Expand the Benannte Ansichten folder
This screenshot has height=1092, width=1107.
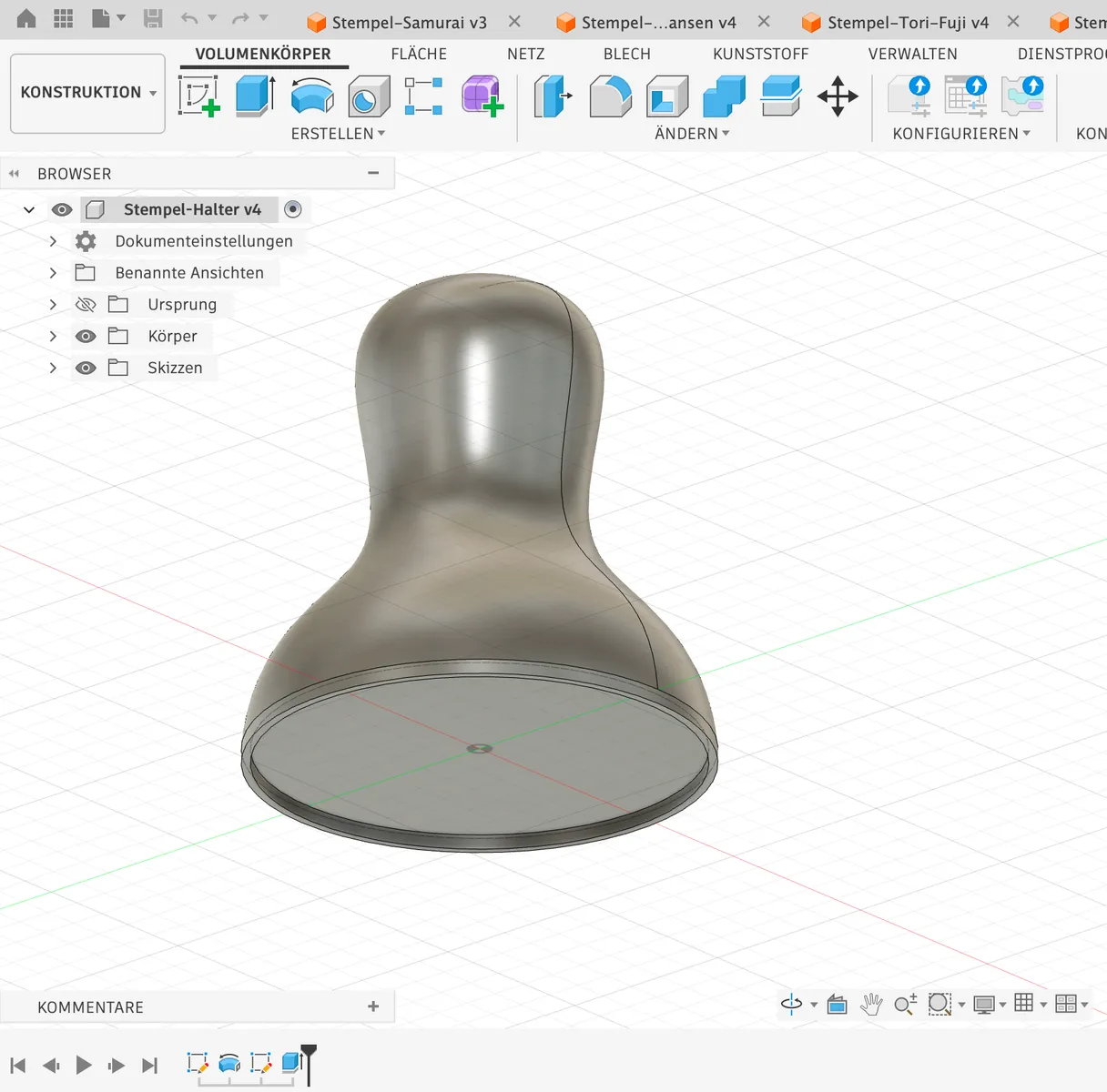pos(53,273)
